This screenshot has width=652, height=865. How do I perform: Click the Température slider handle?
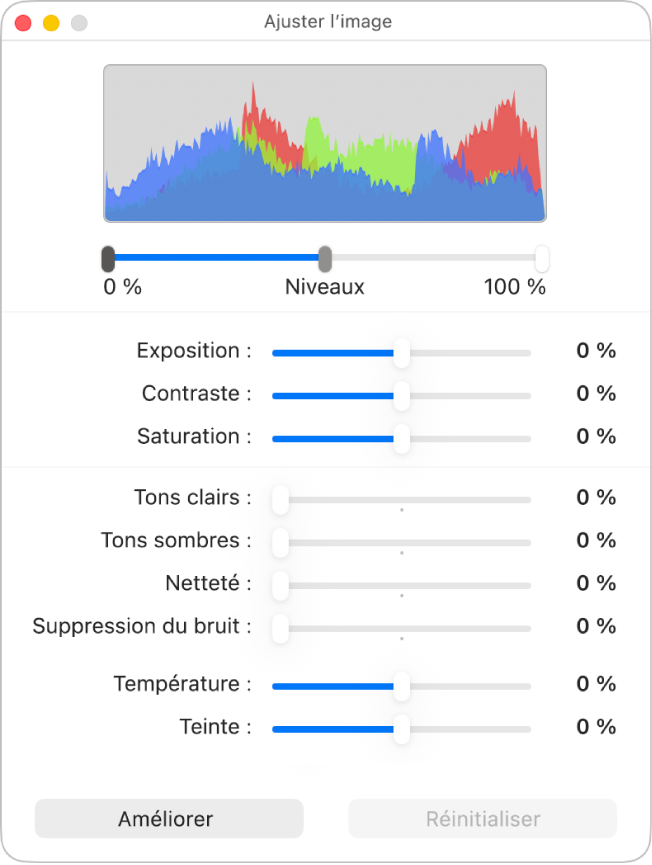pyautogui.click(x=401, y=686)
